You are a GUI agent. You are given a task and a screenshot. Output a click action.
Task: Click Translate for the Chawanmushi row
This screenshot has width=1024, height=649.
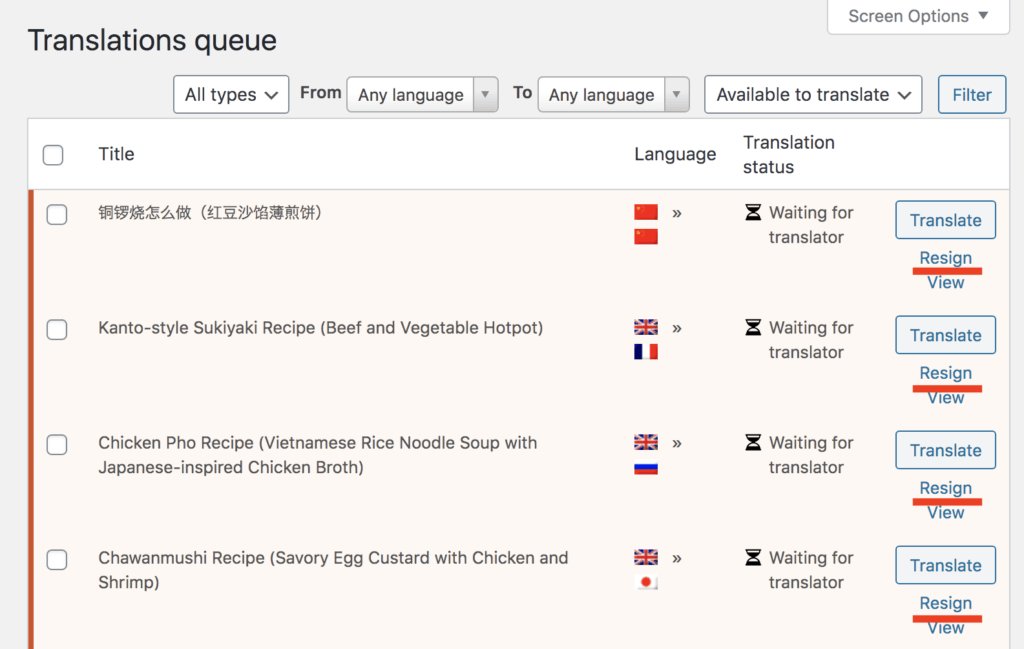pyautogui.click(x=946, y=565)
